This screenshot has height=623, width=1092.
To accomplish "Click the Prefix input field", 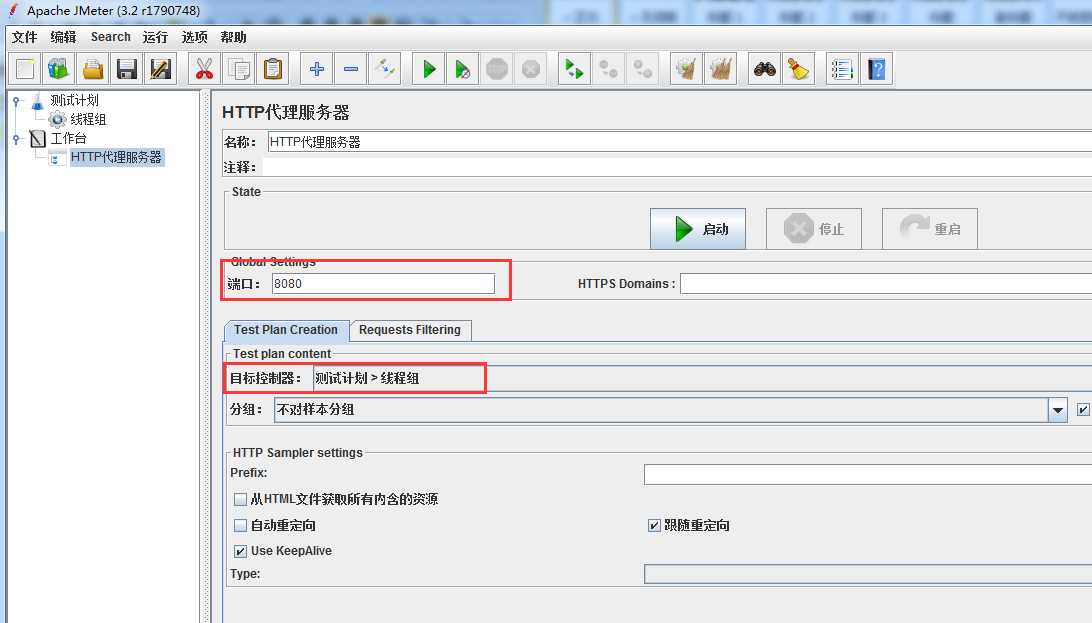I will [868, 475].
